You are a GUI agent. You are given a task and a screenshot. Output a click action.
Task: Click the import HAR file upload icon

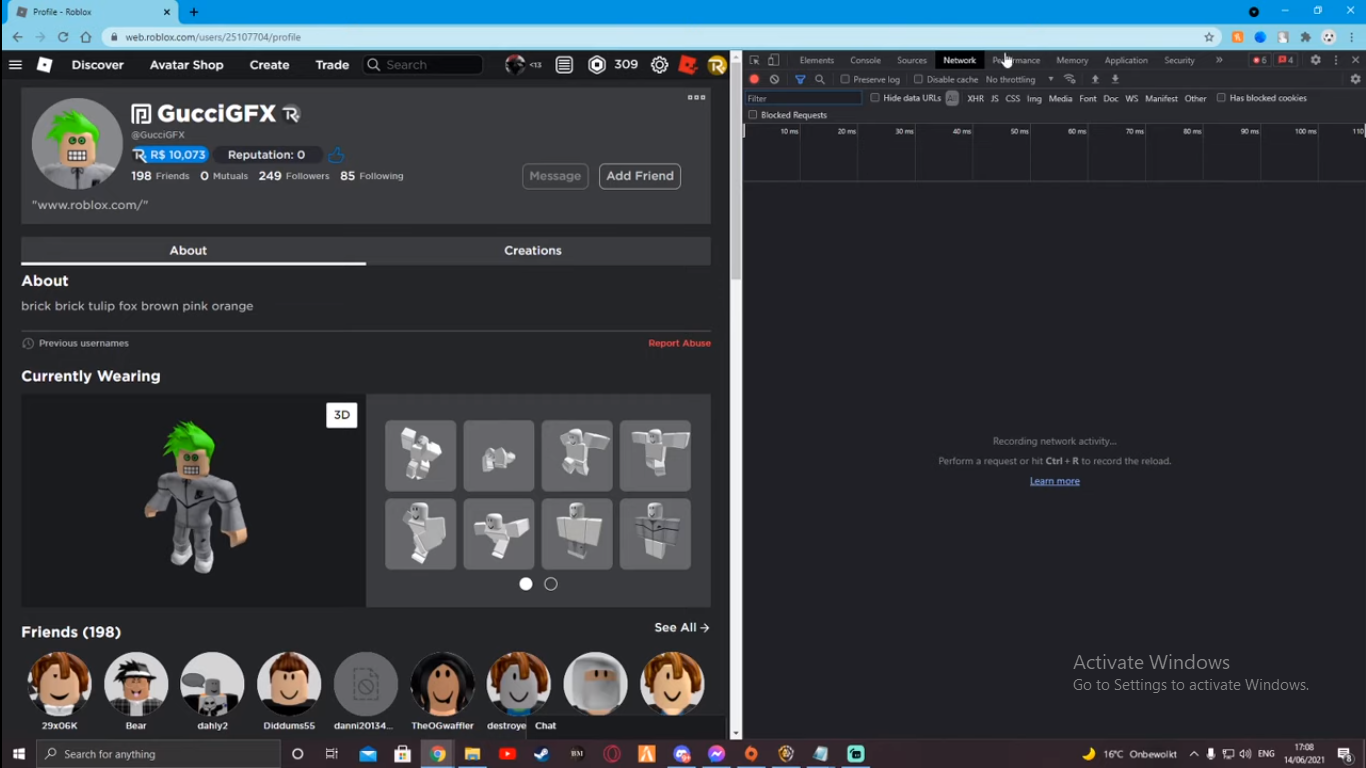[1095, 79]
